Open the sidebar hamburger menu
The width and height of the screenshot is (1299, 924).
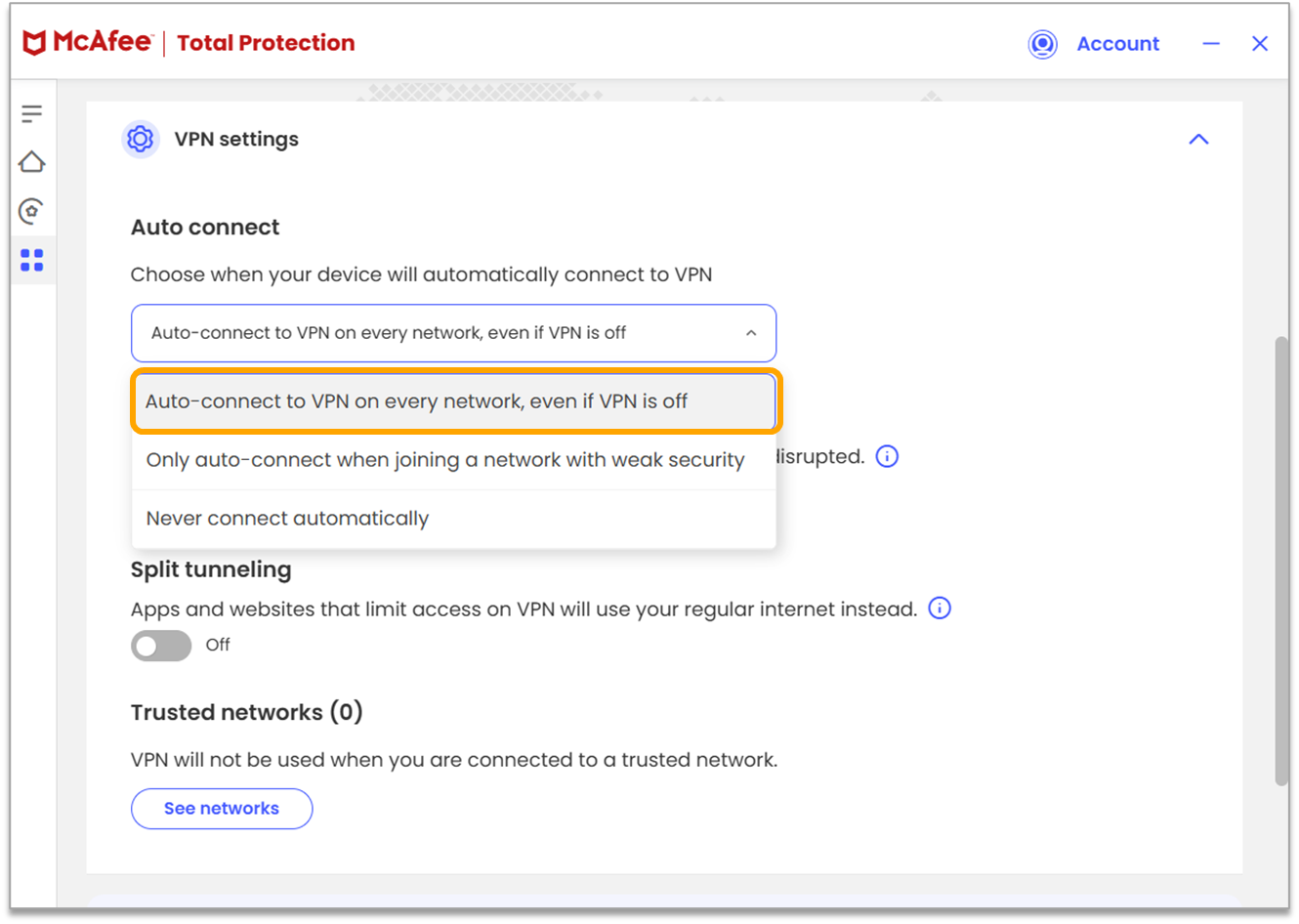tap(32, 113)
